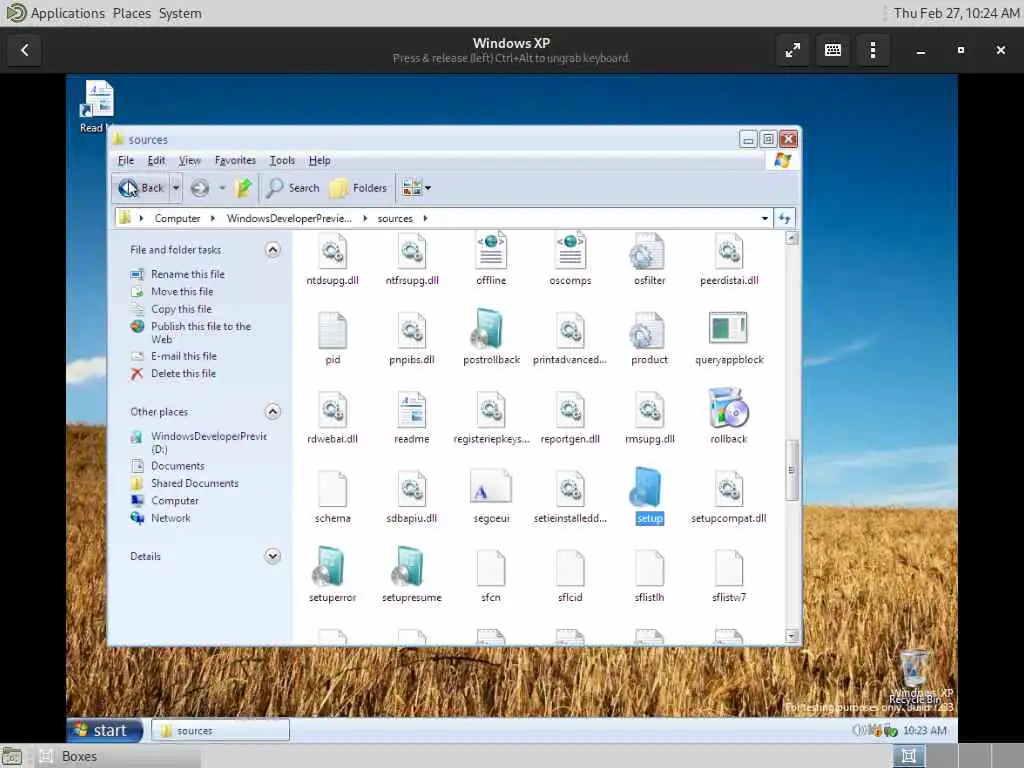This screenshot has height=768, width=1024.
Task: Select the setieinstalledd file icon
Action: click(x=570, y=489)
